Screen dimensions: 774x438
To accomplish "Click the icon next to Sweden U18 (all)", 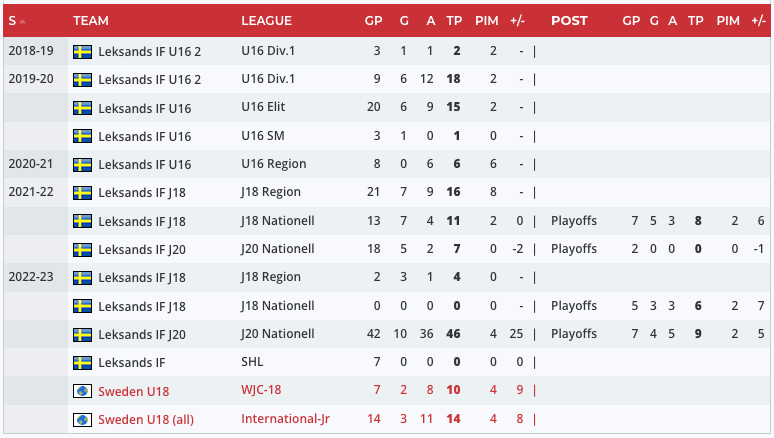I will pos(82,418).
